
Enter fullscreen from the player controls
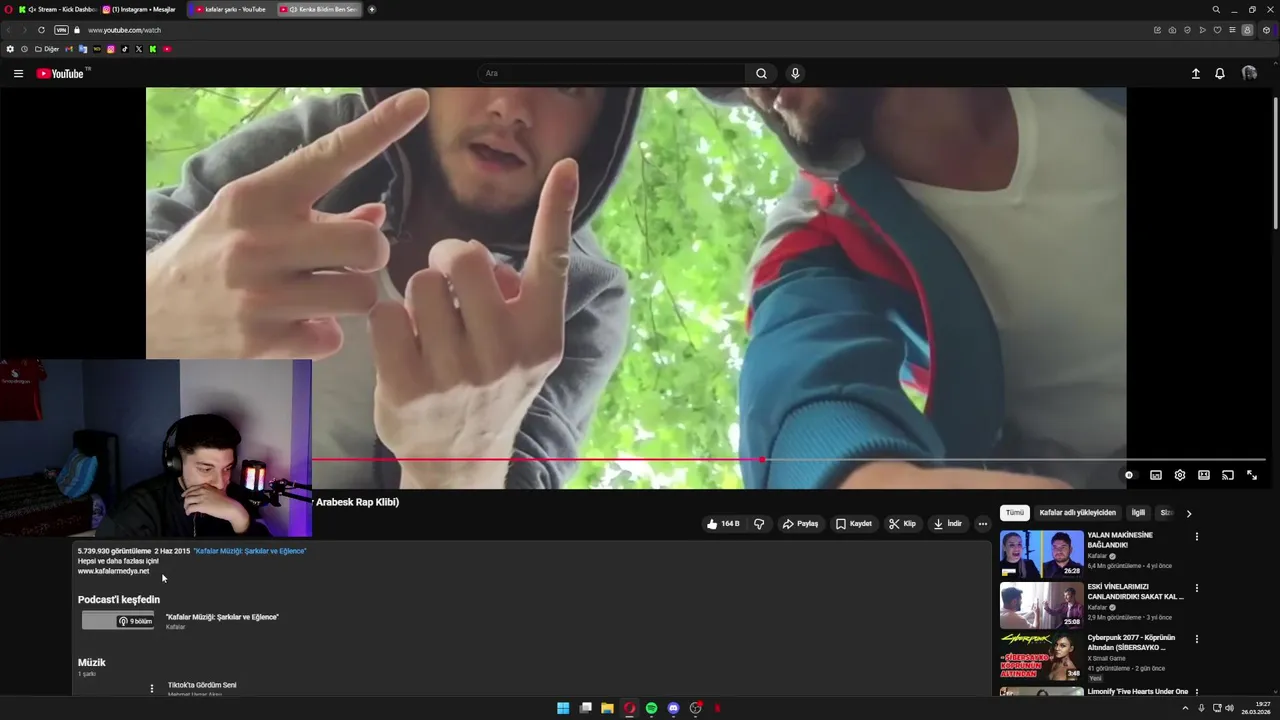pos(1252,475)
